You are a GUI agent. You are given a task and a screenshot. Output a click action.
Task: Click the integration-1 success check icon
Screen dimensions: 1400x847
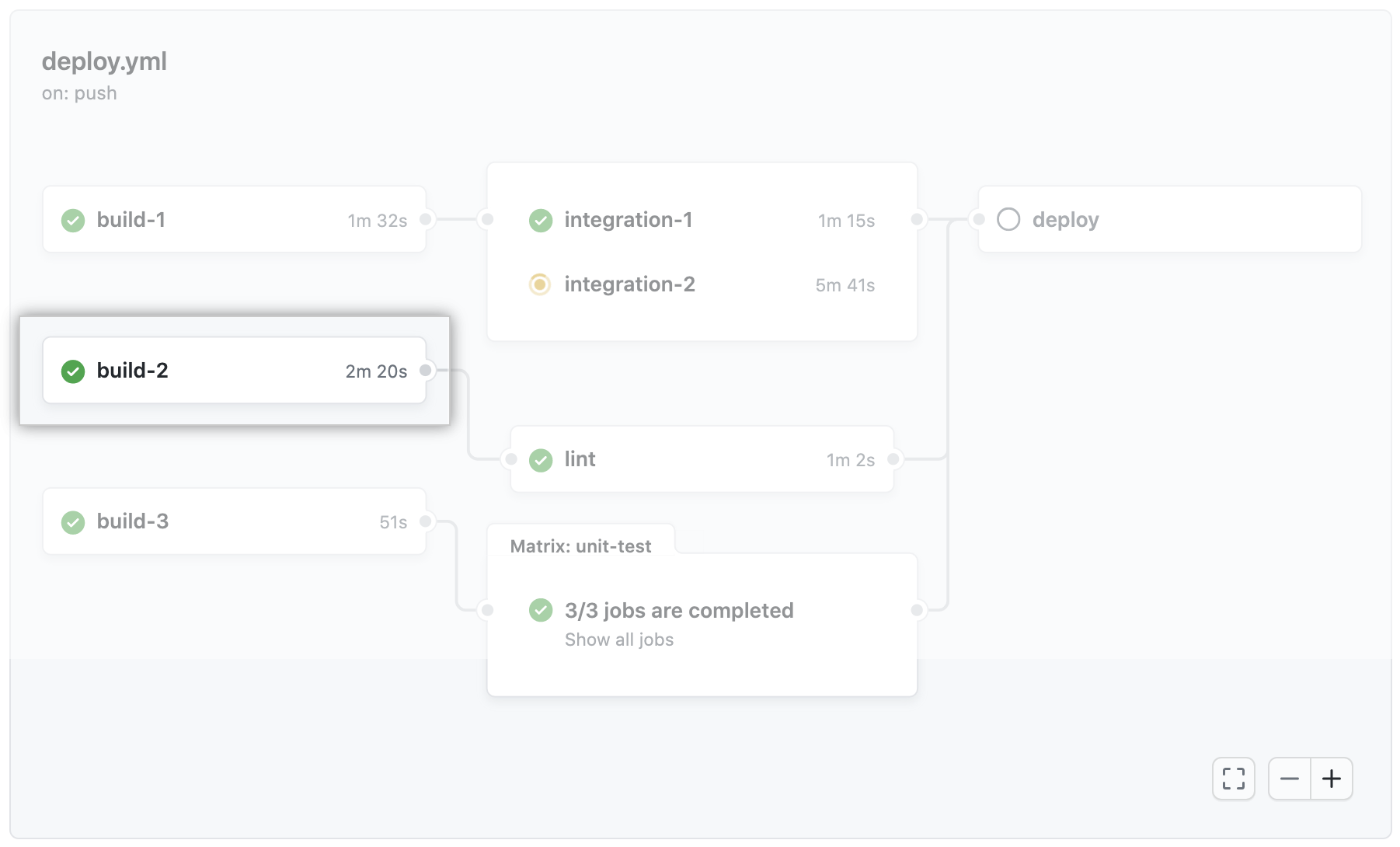pyautogui.click(x=541, y=221)
